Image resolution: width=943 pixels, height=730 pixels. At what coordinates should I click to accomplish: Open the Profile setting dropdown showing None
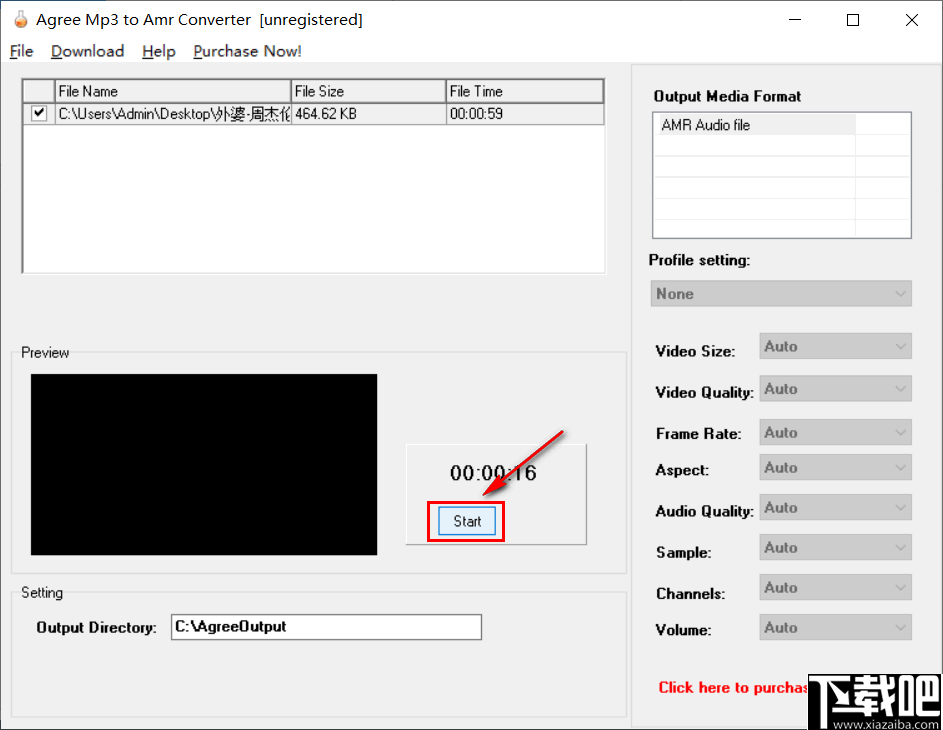[x=780, y=293]
